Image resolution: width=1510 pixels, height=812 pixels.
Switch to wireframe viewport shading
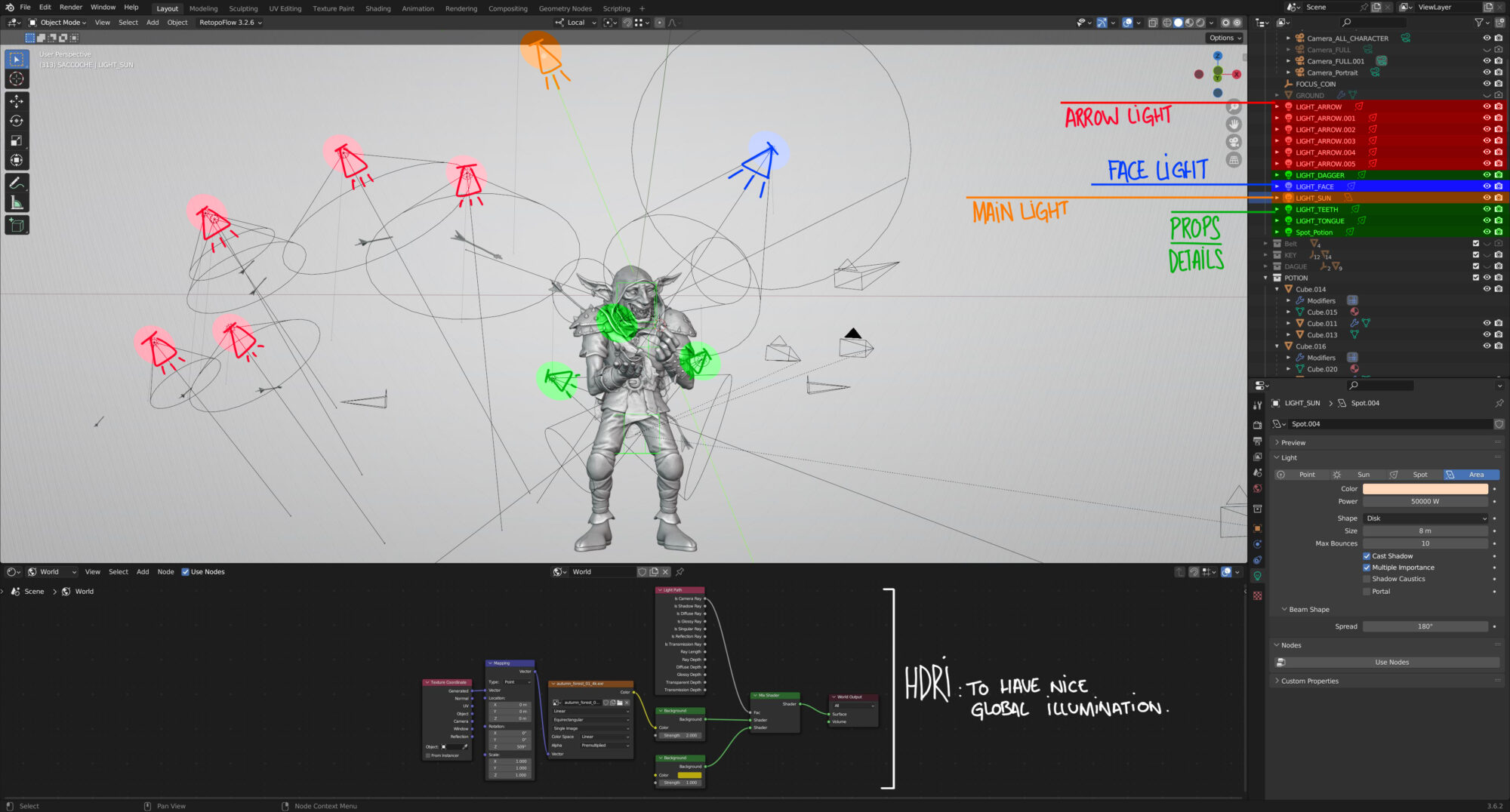(1166, 23)
